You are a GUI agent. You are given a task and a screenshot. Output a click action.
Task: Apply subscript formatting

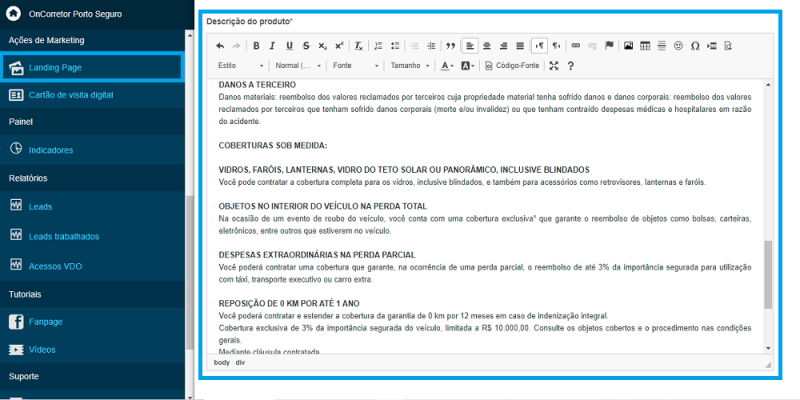[x=322, y=46]
